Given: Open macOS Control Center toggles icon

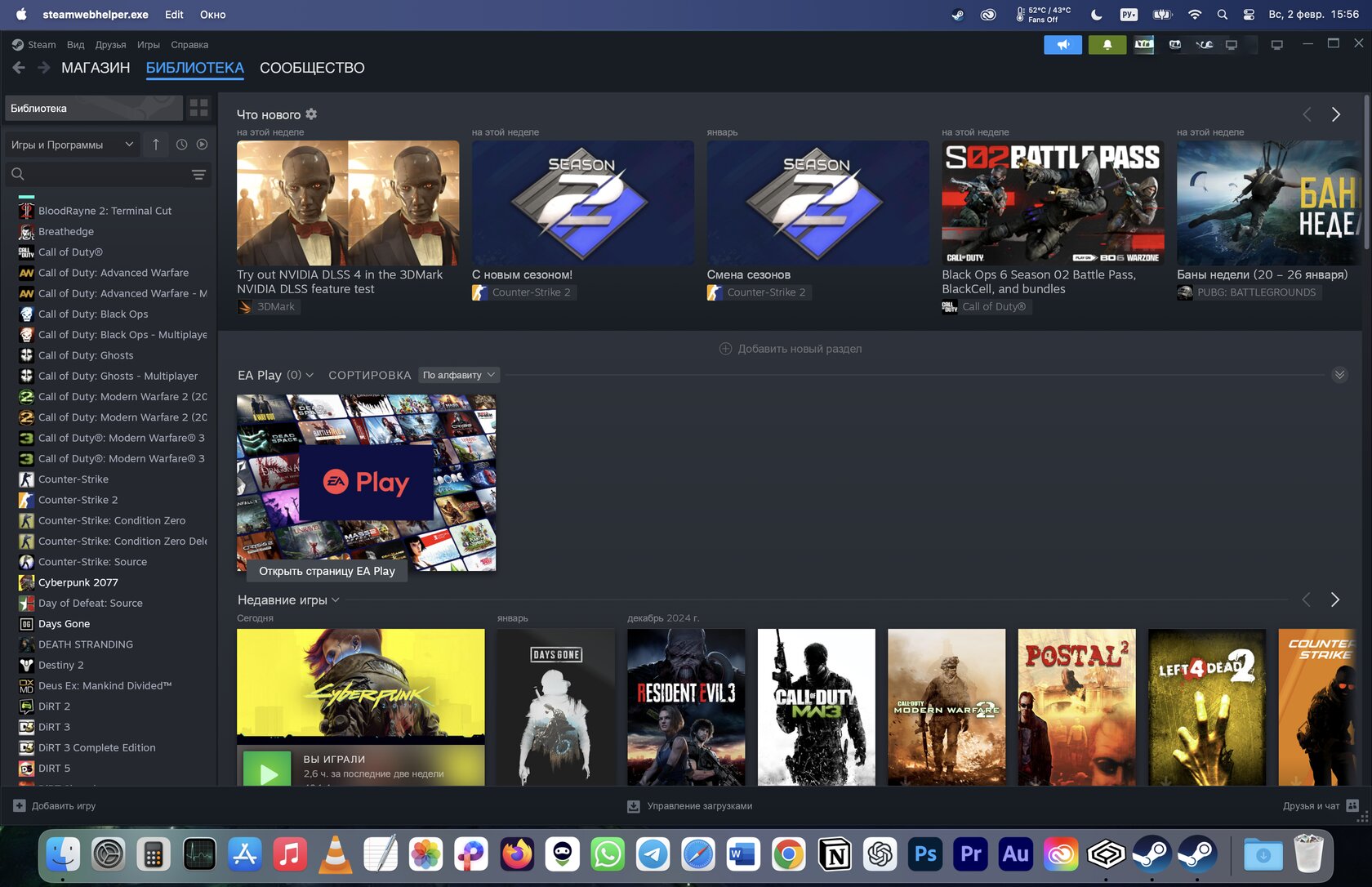Looking at the screenshot, I should [x=1249, y=15].
